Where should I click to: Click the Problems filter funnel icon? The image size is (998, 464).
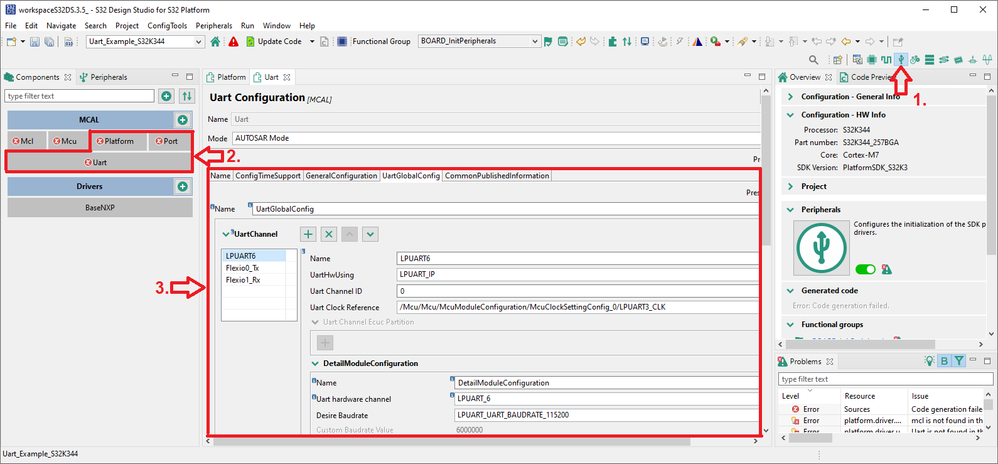[959, 361]
